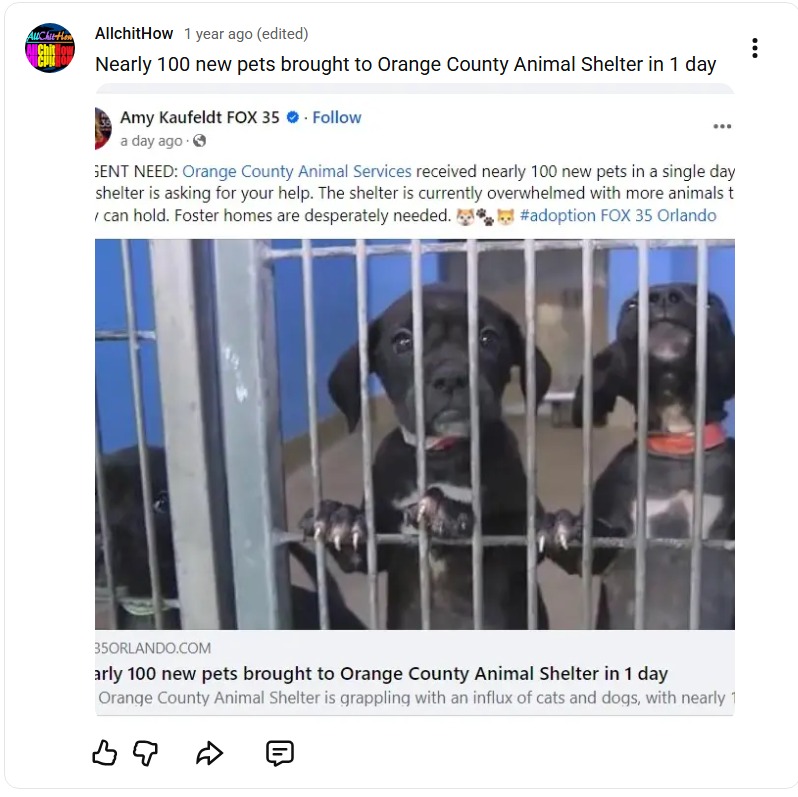Click the '1 year ago (edited)' timestamp

point(246,34)
